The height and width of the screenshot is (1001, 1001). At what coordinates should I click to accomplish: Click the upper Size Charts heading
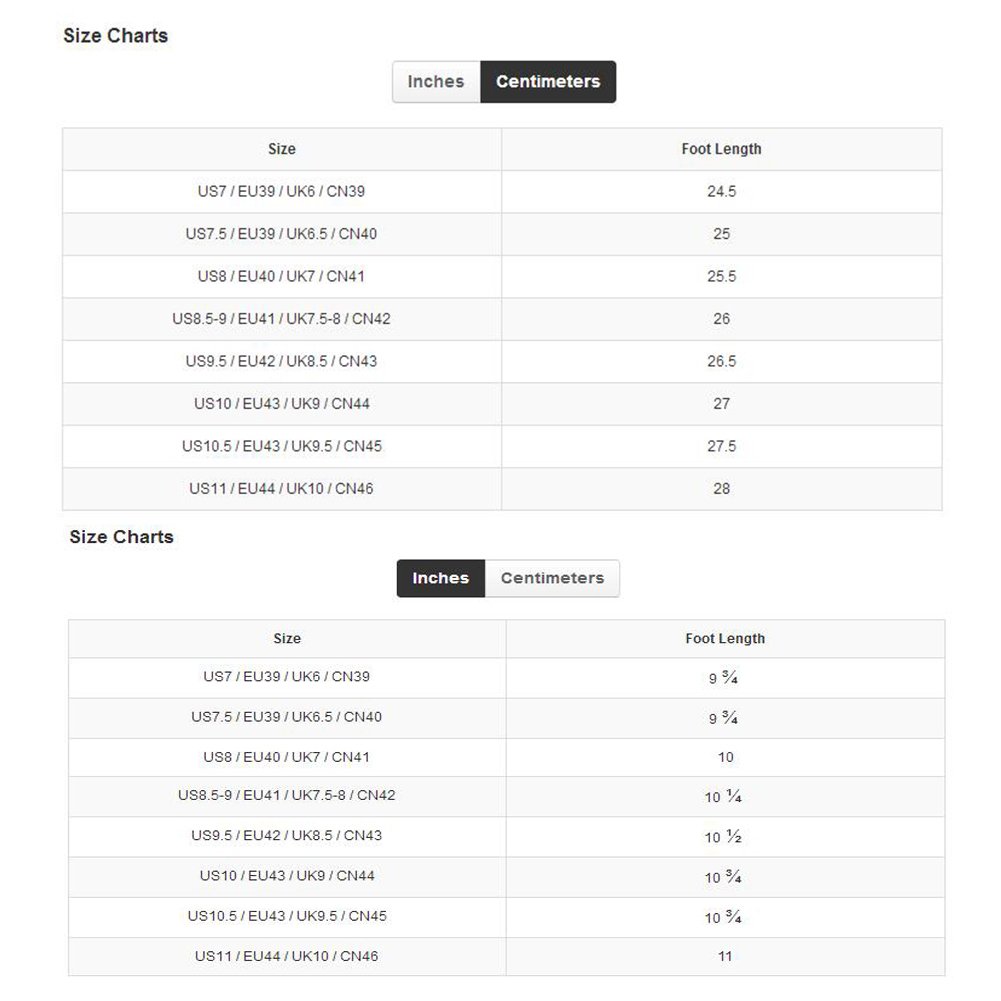(x=116, y=36)
